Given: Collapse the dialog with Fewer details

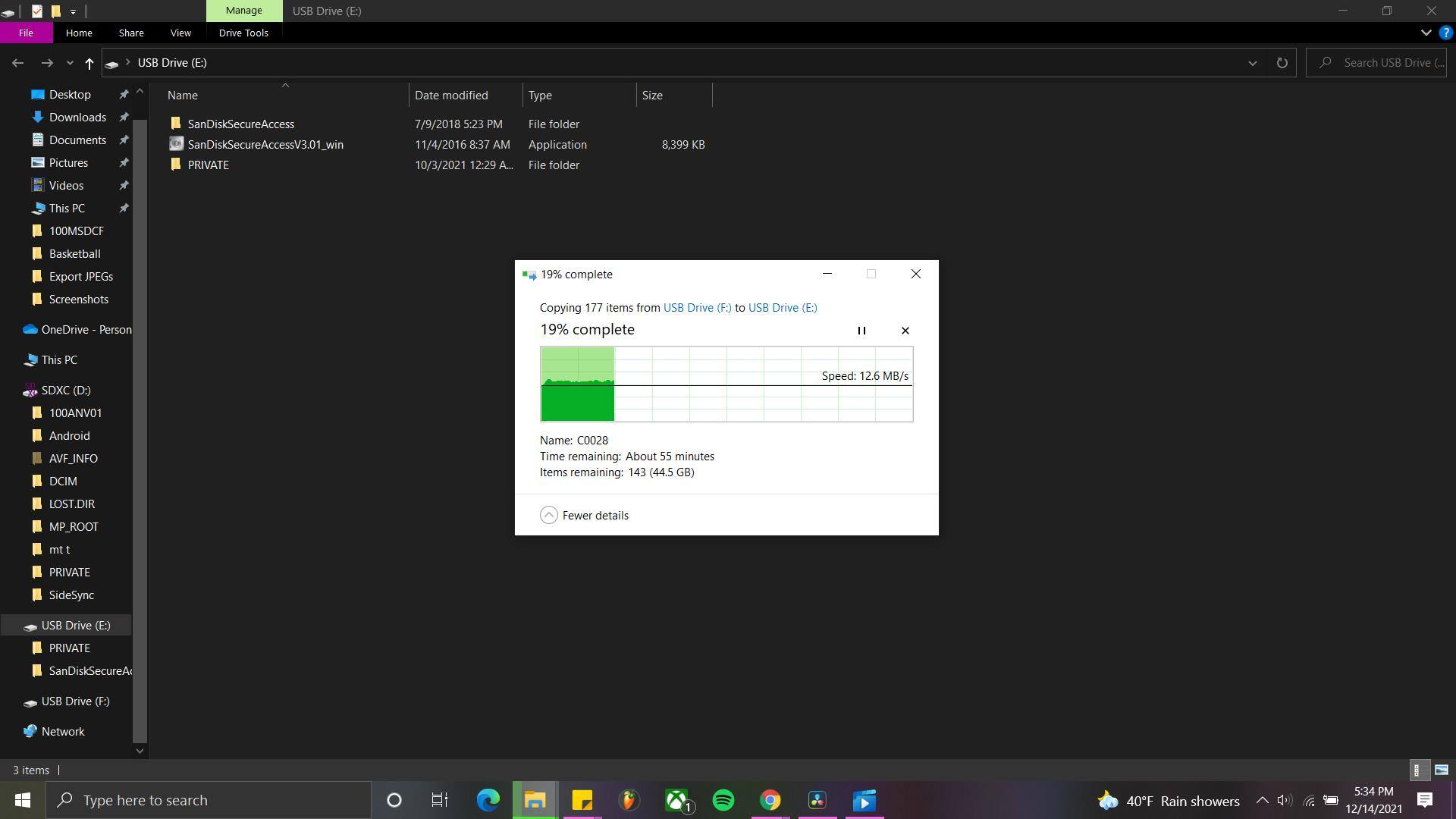Looking at the screenshot, I should pyautogui.click(x=585, y=516).
